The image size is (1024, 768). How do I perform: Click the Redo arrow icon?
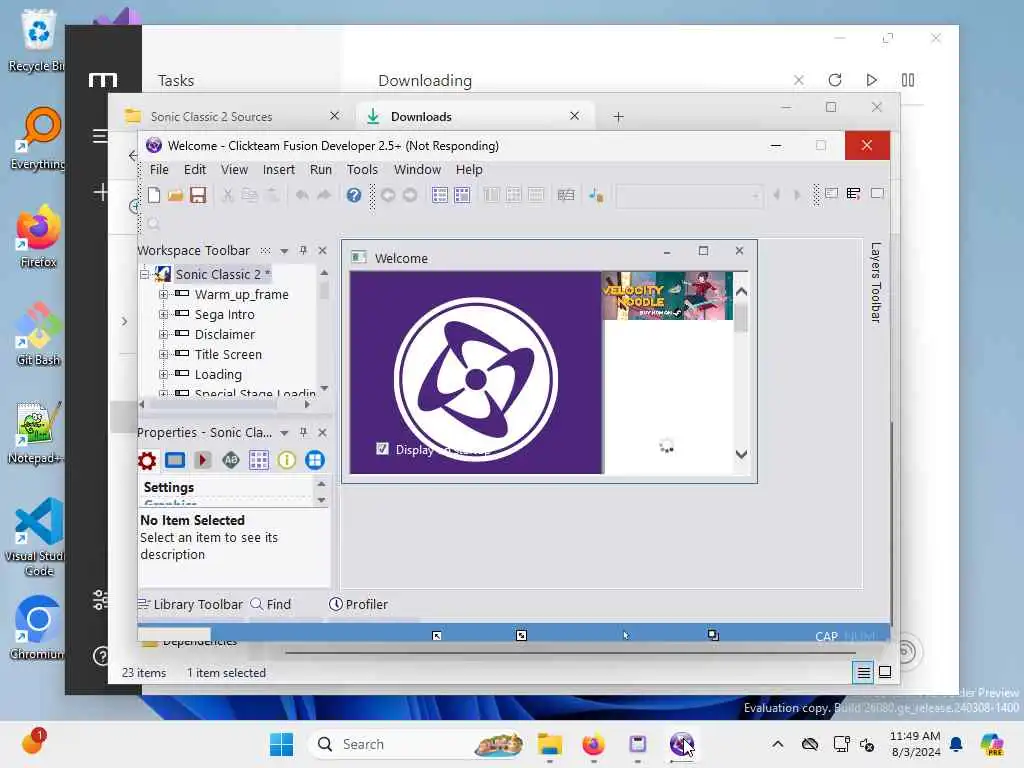324,195
